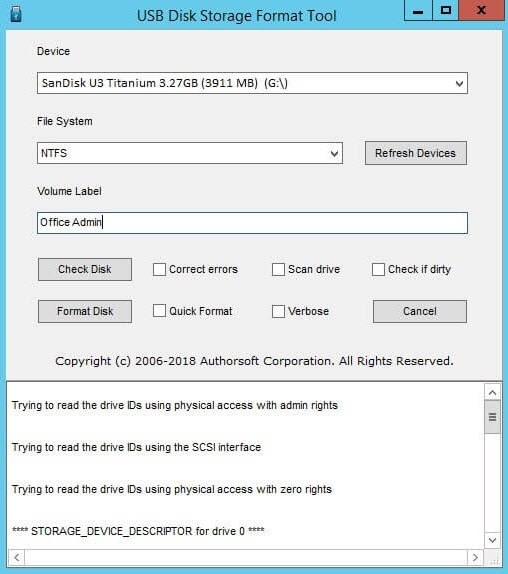Expand the File System NTFS dropdown

[x=190, y=153]
